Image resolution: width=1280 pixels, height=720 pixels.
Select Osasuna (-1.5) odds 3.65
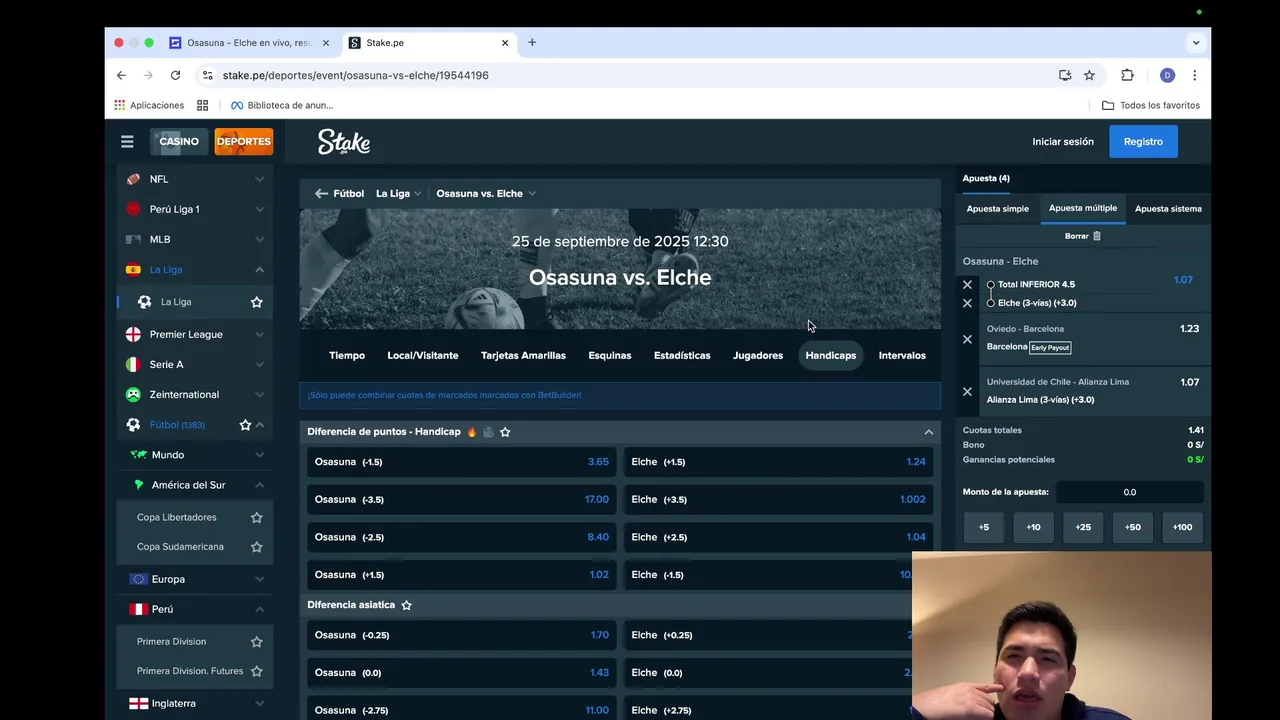pyautogui.click(x=462, y=462)
